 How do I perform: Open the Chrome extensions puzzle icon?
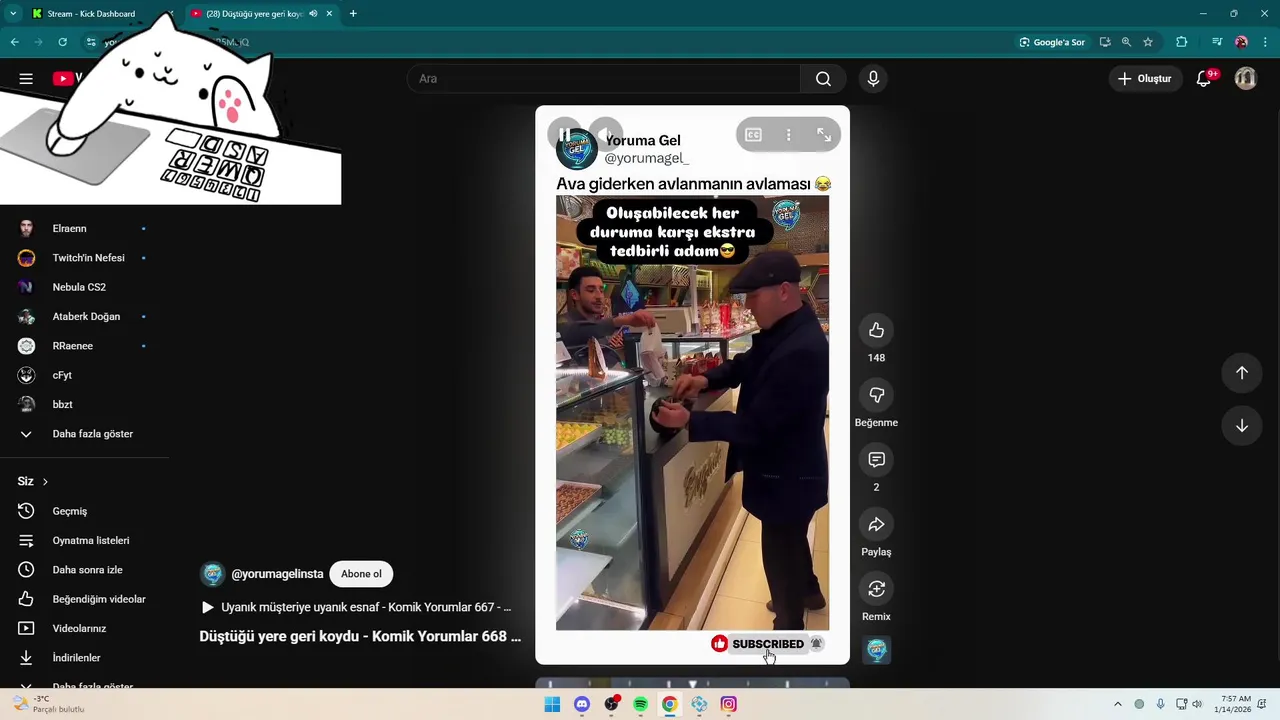pos(1182,42)
